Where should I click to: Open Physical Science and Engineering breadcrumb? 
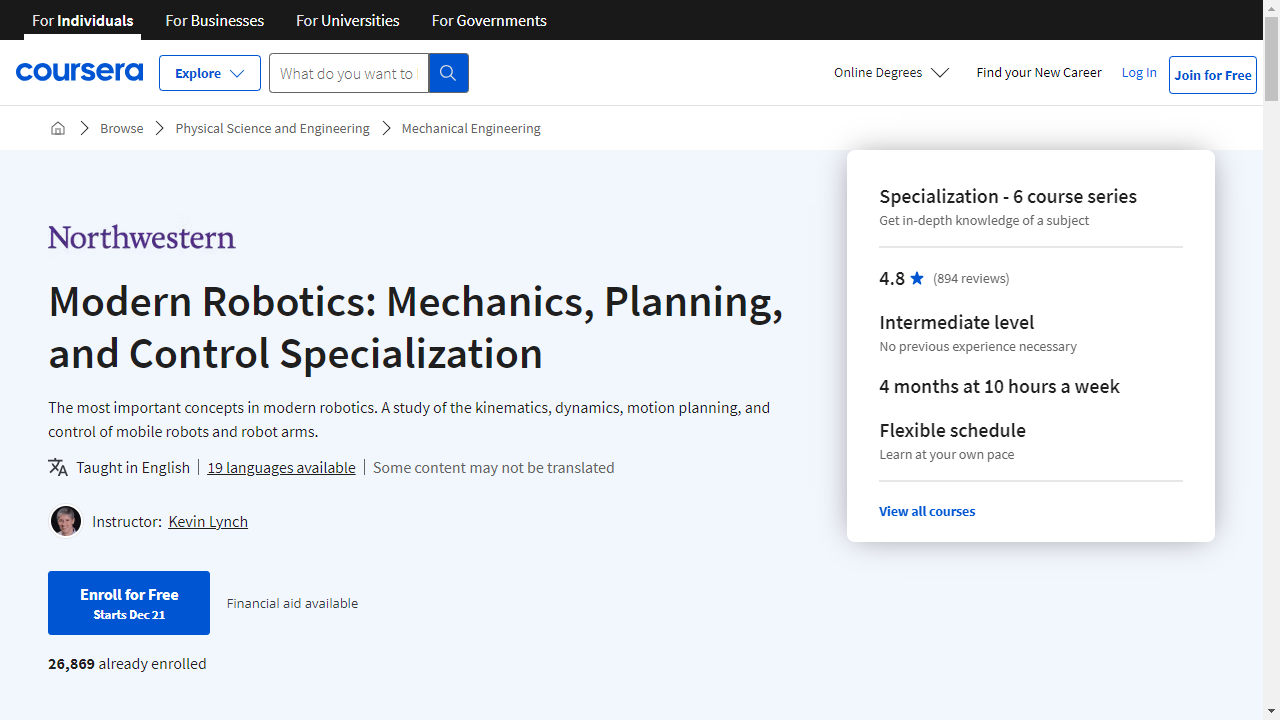click(272, 128)
